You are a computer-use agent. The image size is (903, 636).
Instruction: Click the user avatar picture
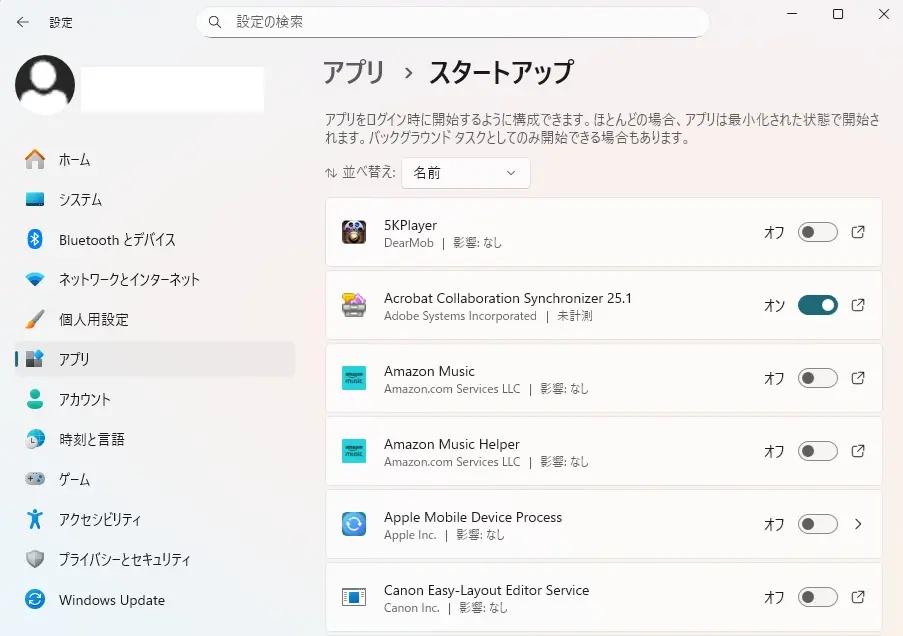[x=44, y=88]
